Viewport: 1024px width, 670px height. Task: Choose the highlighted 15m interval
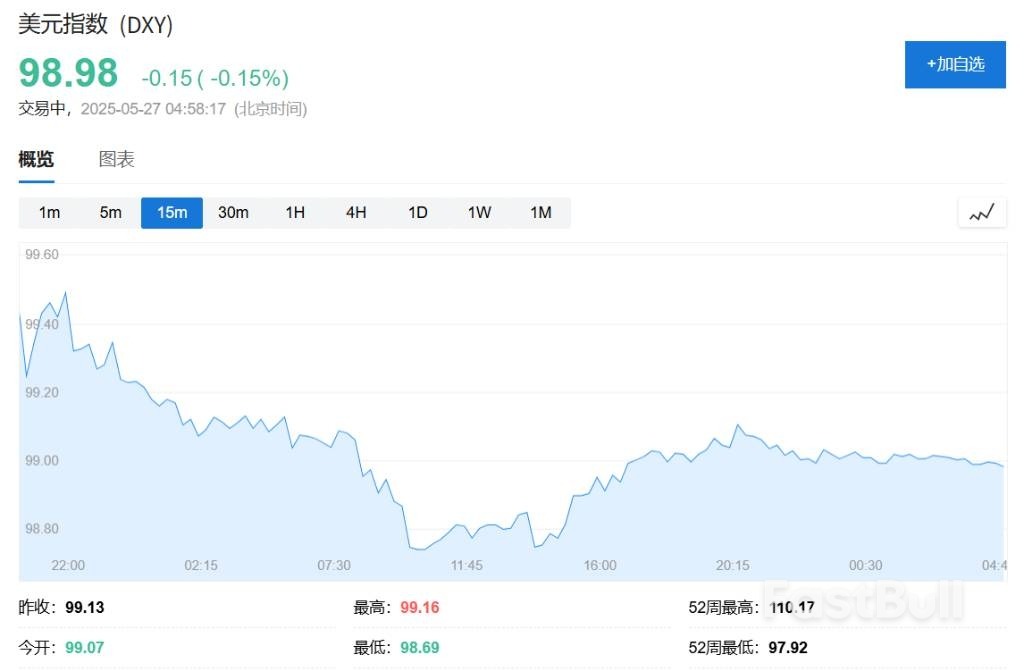coord(172,212)
